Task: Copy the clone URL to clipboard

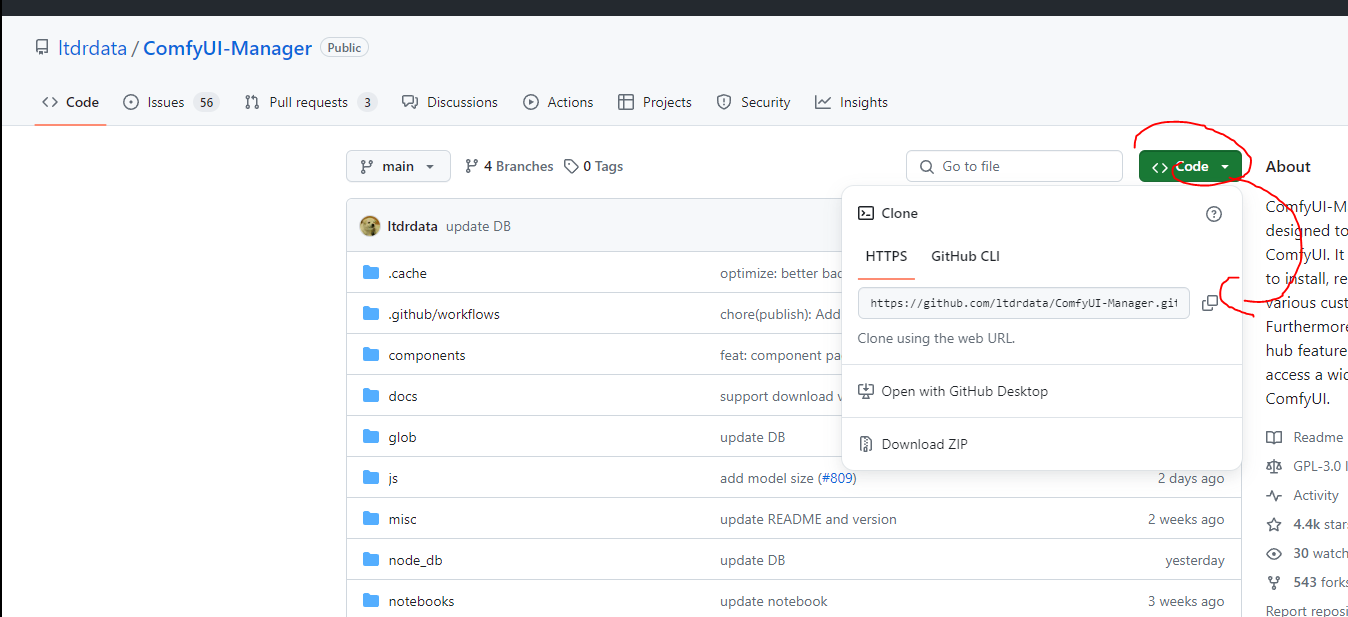Action: [1210, 303]
